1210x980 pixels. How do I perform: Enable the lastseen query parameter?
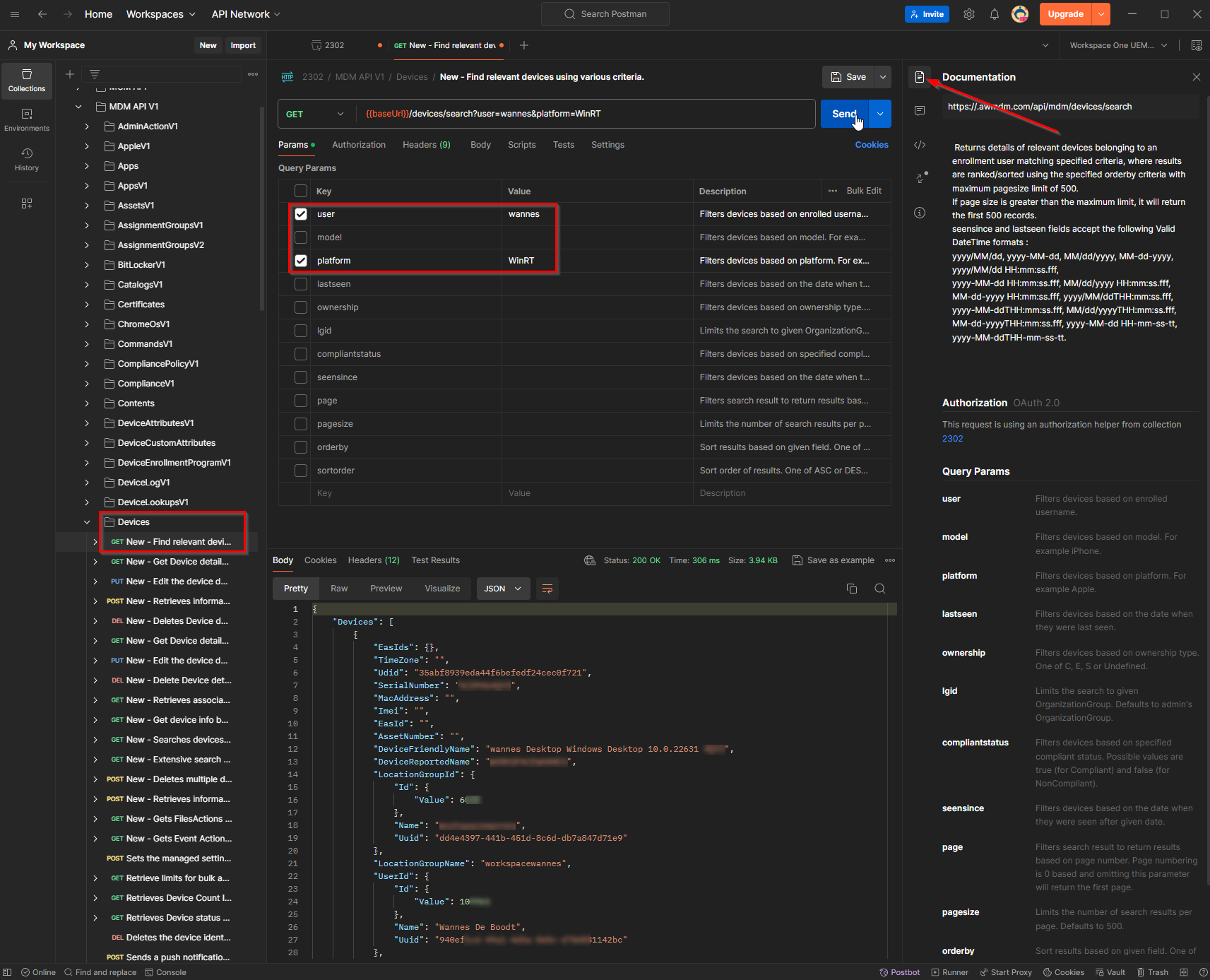coord(300,283)
